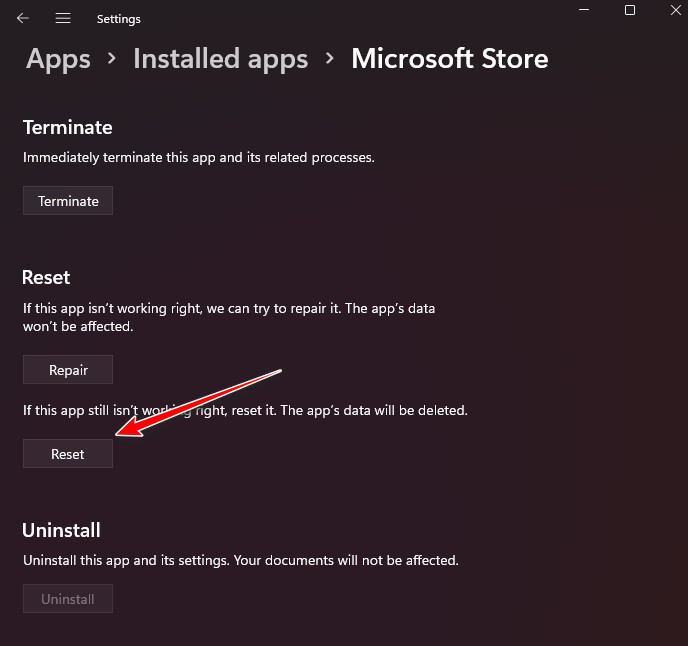Open the hamburger navigation menu
Image resolution: width=688 pixels, height=646 pixels.
coord(63,19)
